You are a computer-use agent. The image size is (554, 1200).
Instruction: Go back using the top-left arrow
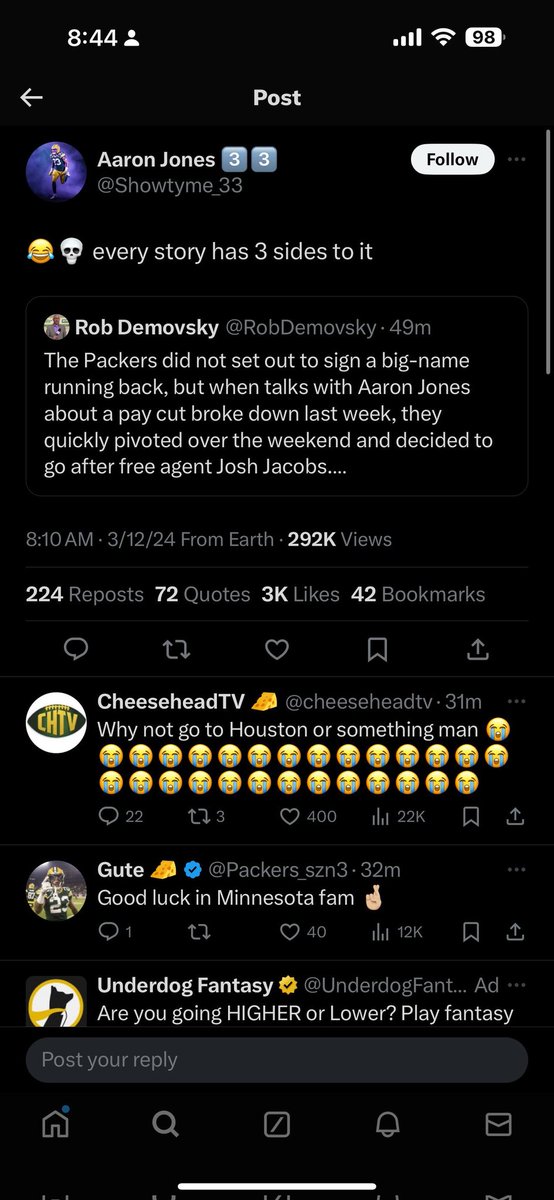coord(32,97)
